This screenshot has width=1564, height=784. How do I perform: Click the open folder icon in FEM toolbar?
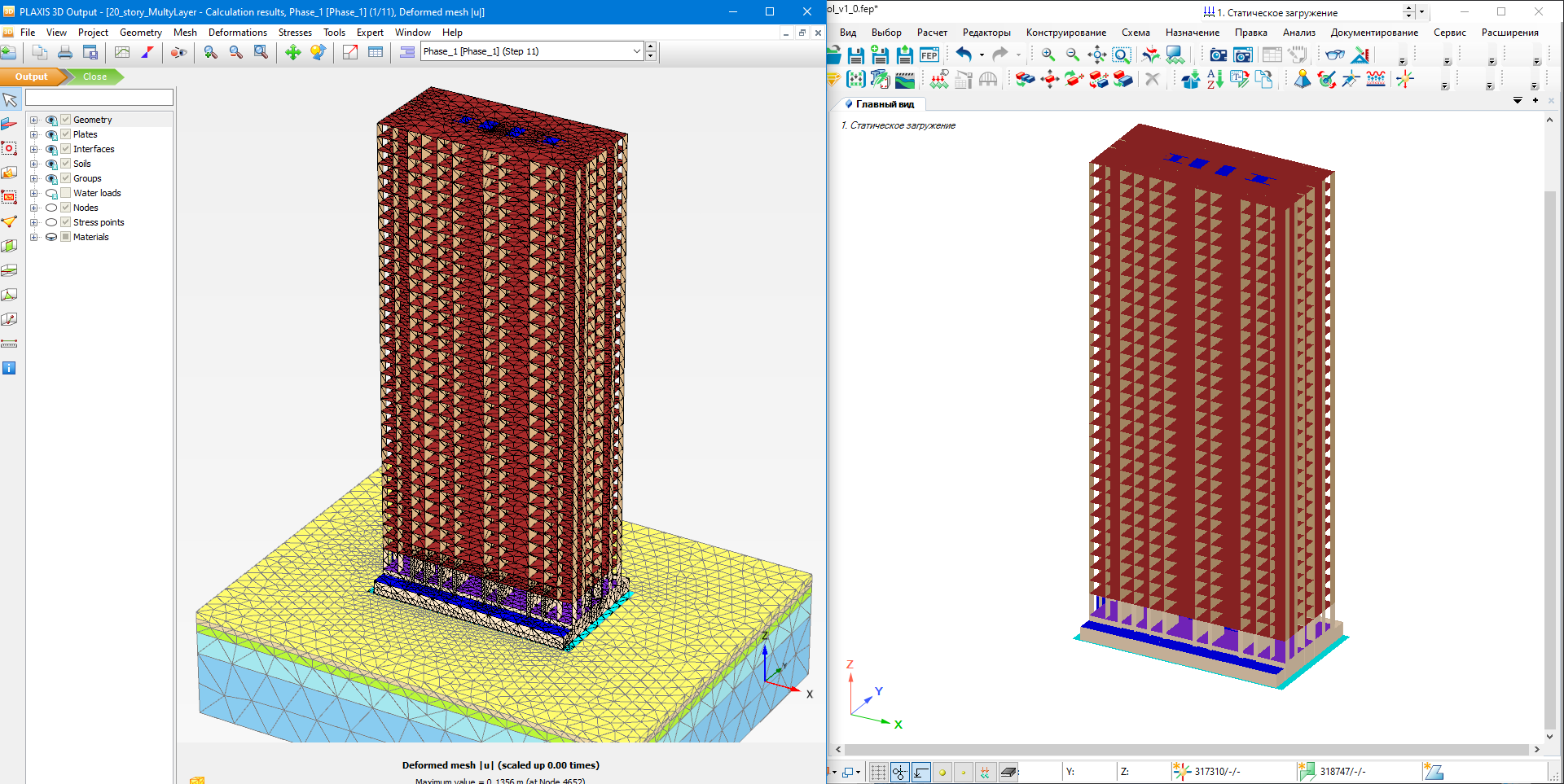(x=834, y=55)
